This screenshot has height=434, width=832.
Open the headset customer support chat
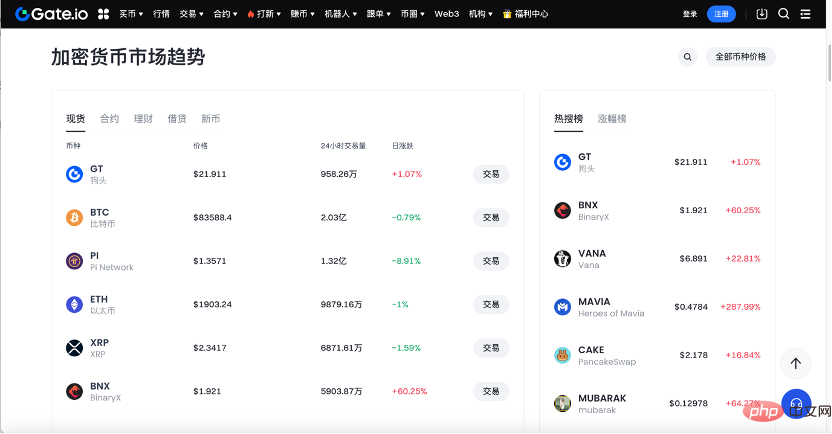point(795,403)
